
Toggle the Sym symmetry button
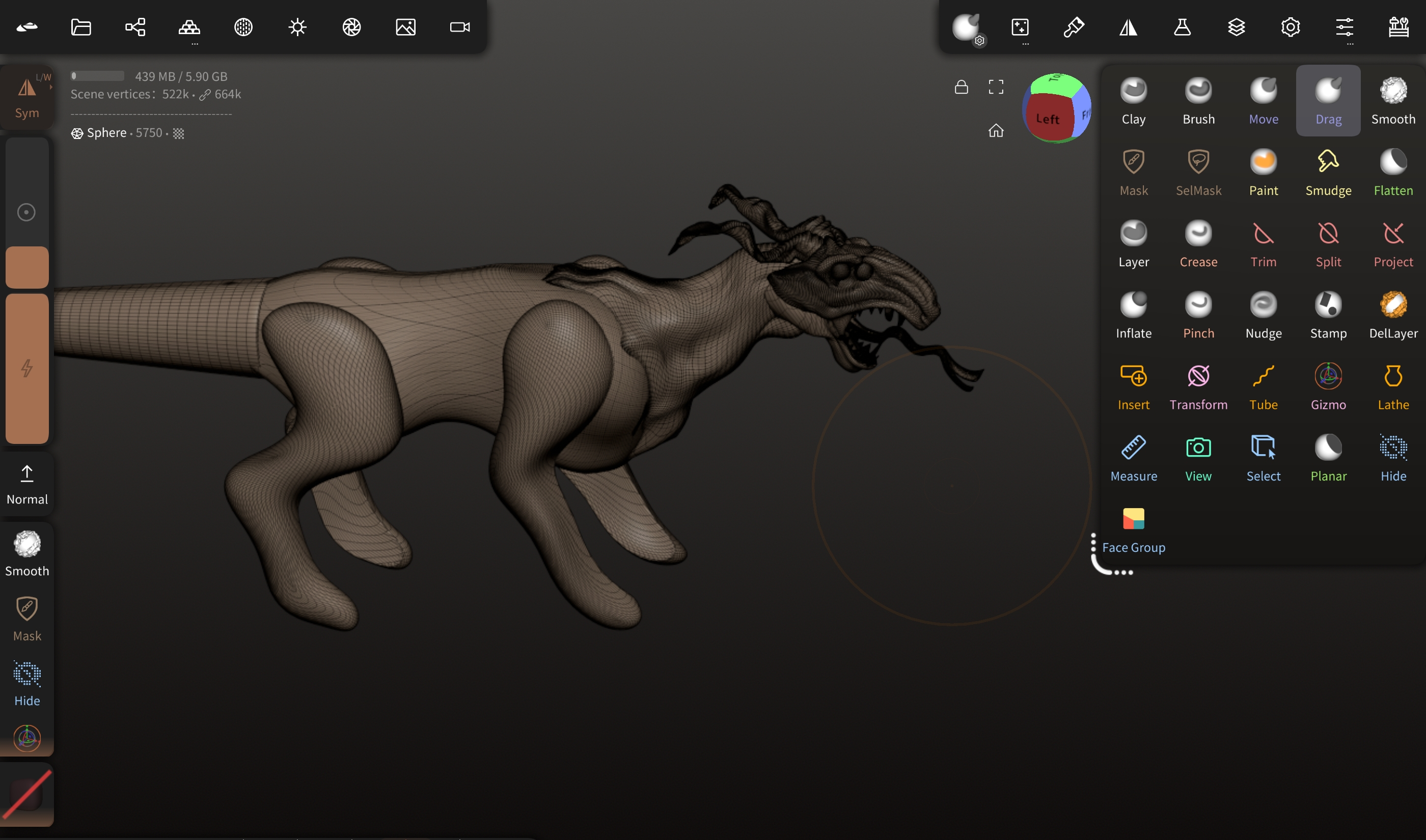[26, 97]
